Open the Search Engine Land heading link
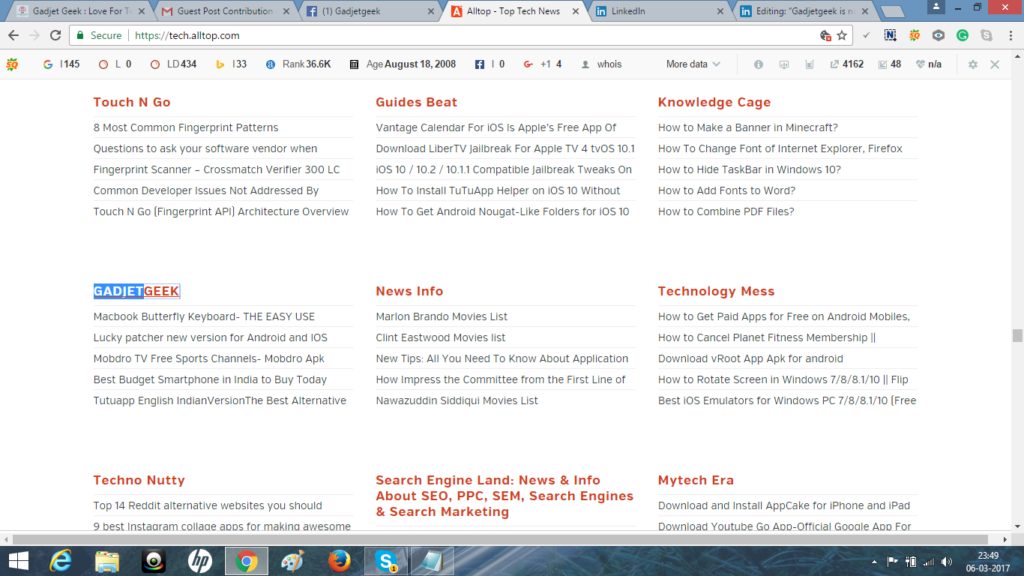The image size is (1024, 576). tap(505, 496)
